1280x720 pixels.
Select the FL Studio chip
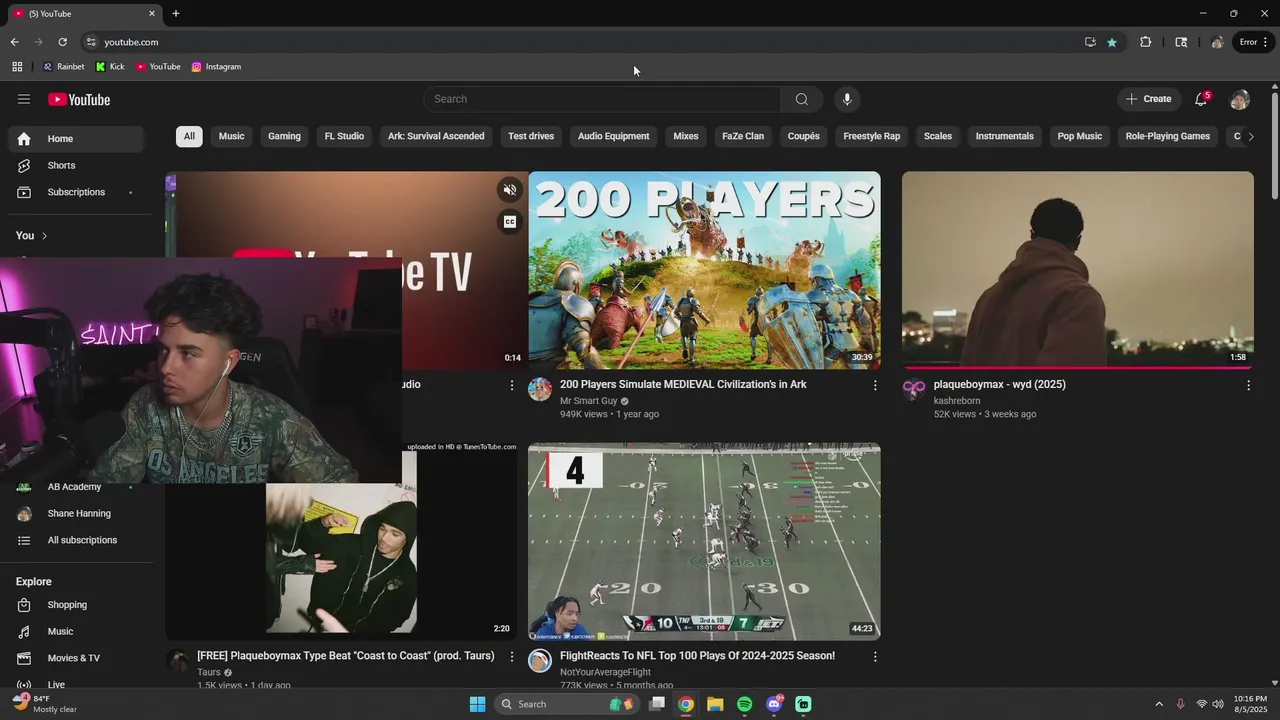(x=344, y=136)
